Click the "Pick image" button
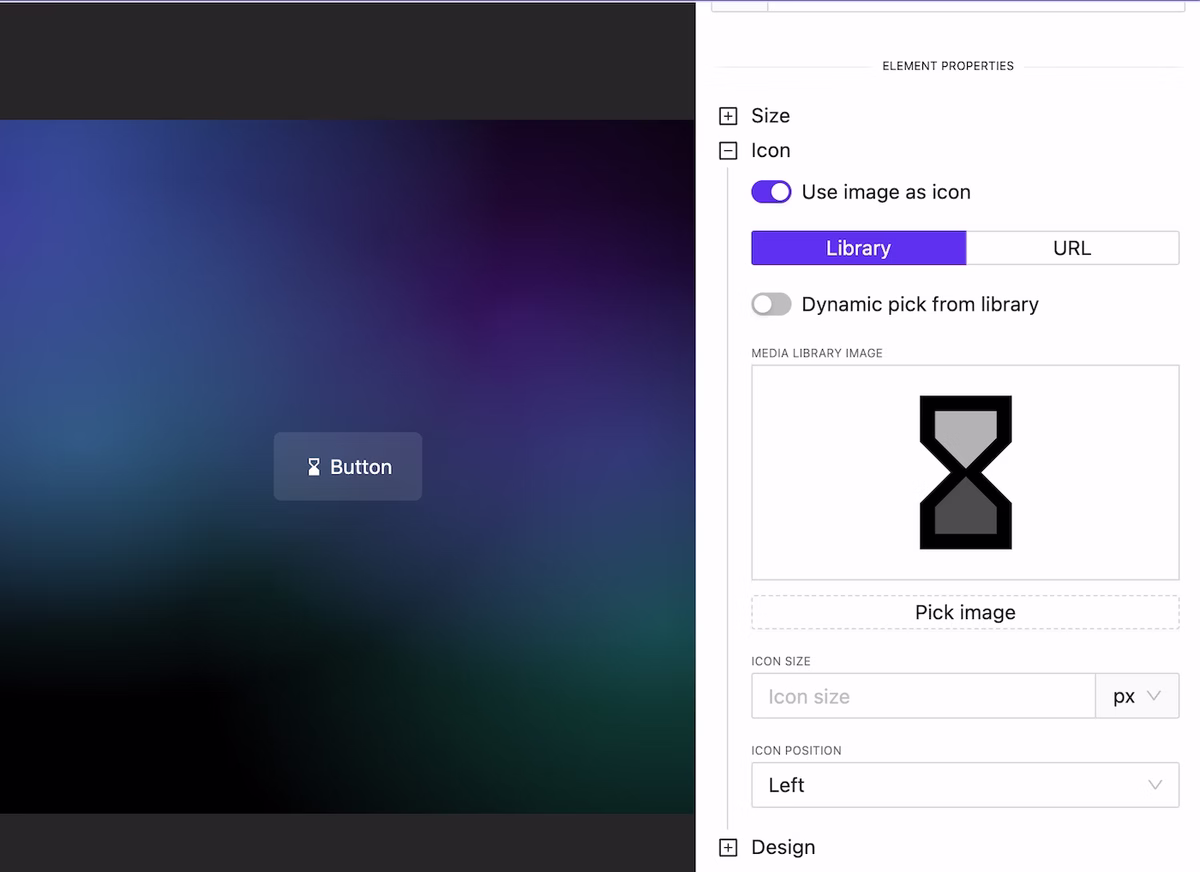The image size is (1200, 872). pos(964,612)
